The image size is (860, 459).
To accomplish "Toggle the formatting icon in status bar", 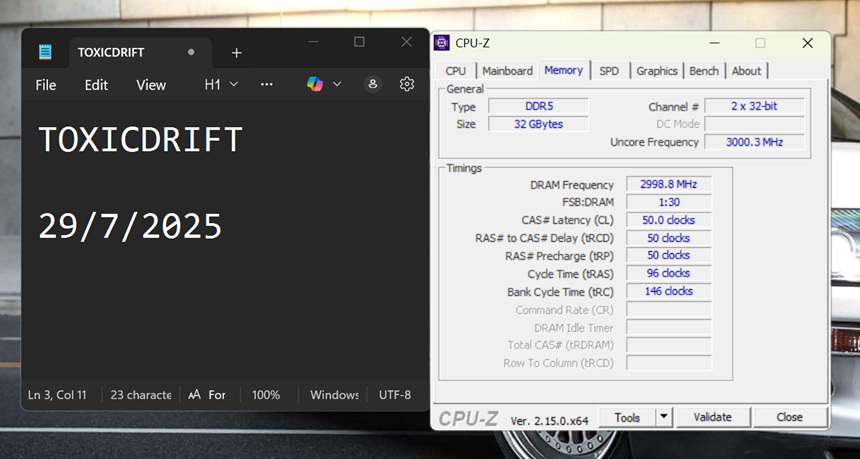I will [x=206, y=395].
